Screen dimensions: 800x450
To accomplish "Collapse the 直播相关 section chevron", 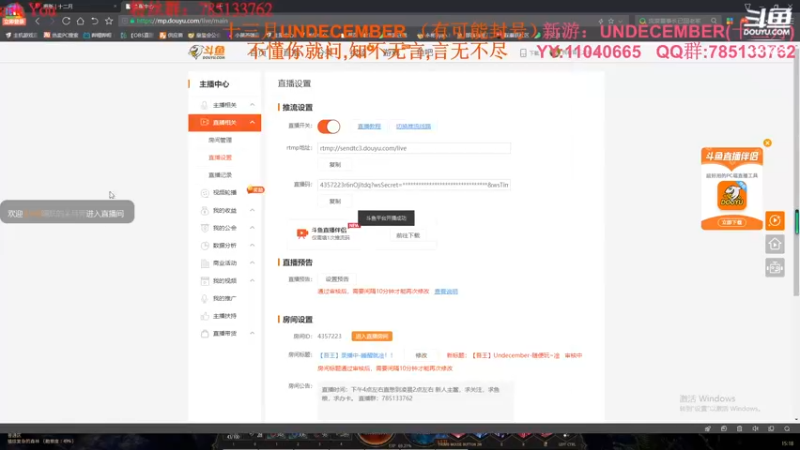I will pos(252,122).
